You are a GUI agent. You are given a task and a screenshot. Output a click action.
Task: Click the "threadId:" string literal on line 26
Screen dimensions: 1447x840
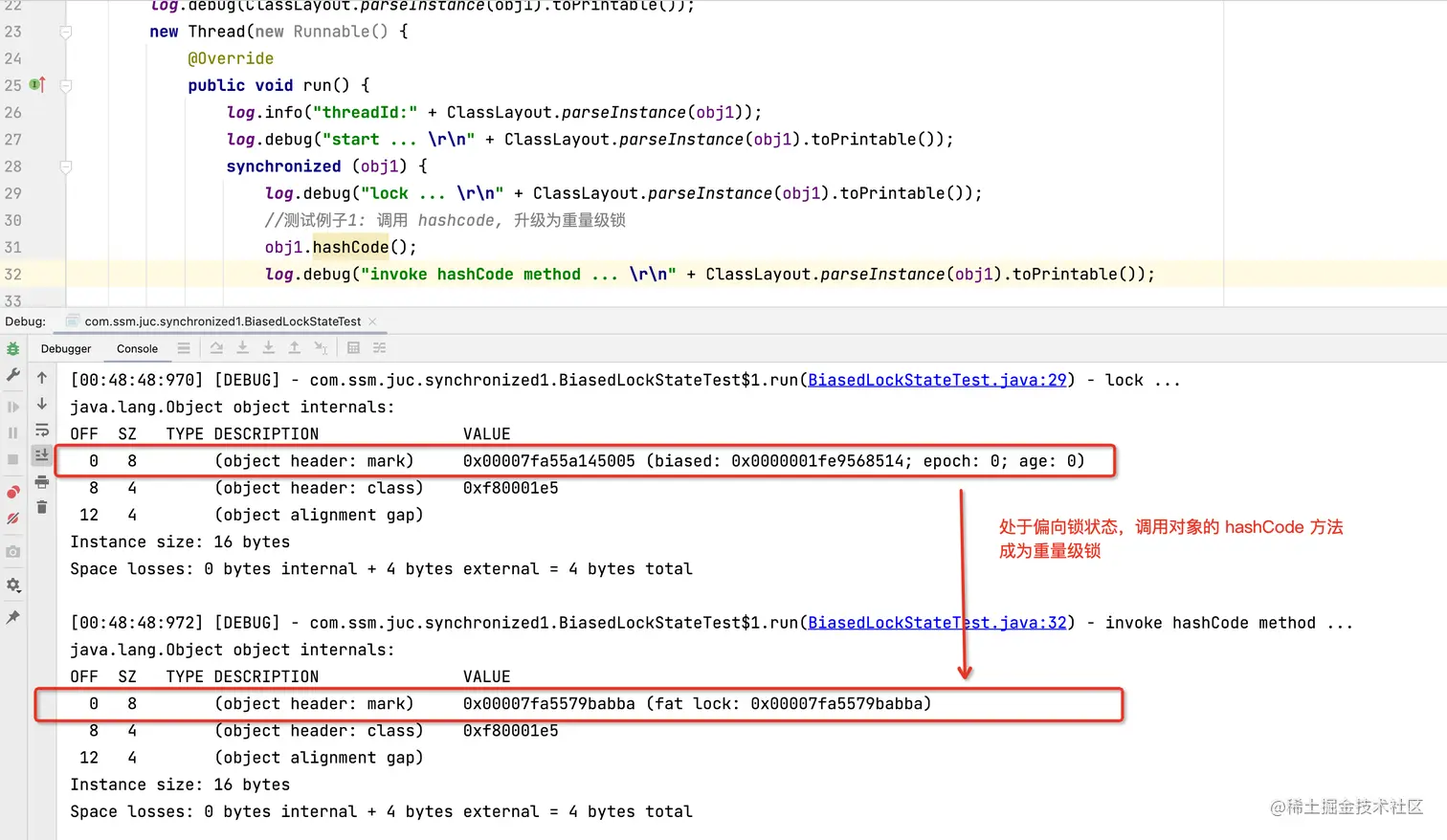366,112
